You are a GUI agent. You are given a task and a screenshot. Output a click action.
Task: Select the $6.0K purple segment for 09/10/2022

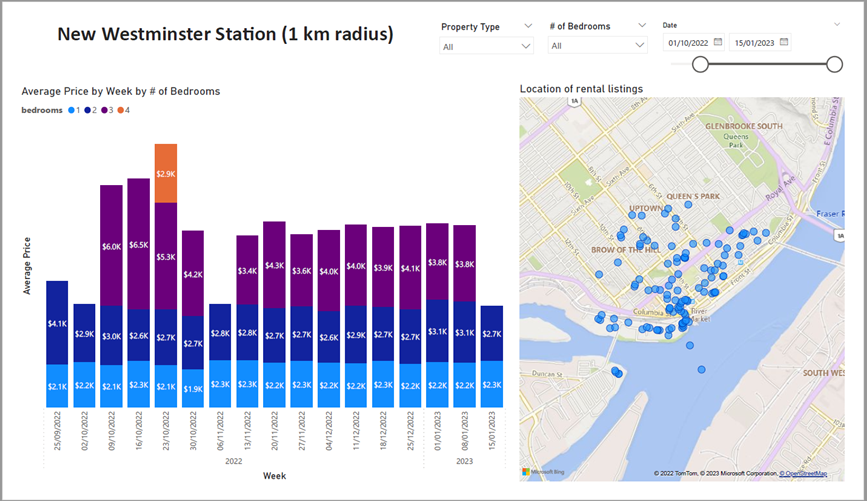click(x=112, y=246)
